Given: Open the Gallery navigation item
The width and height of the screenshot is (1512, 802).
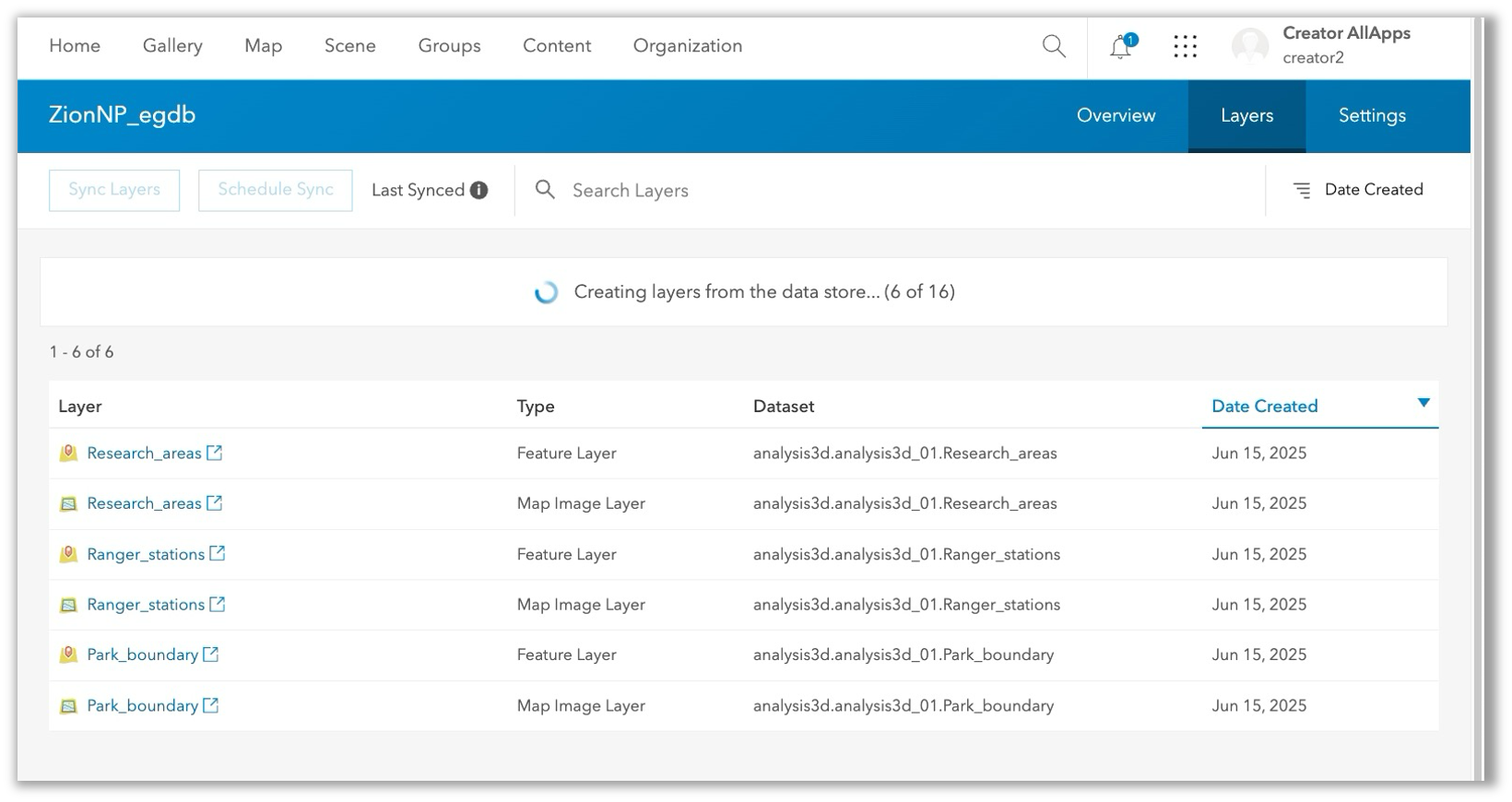Looking at the screenshot, I should click(172, 46).
